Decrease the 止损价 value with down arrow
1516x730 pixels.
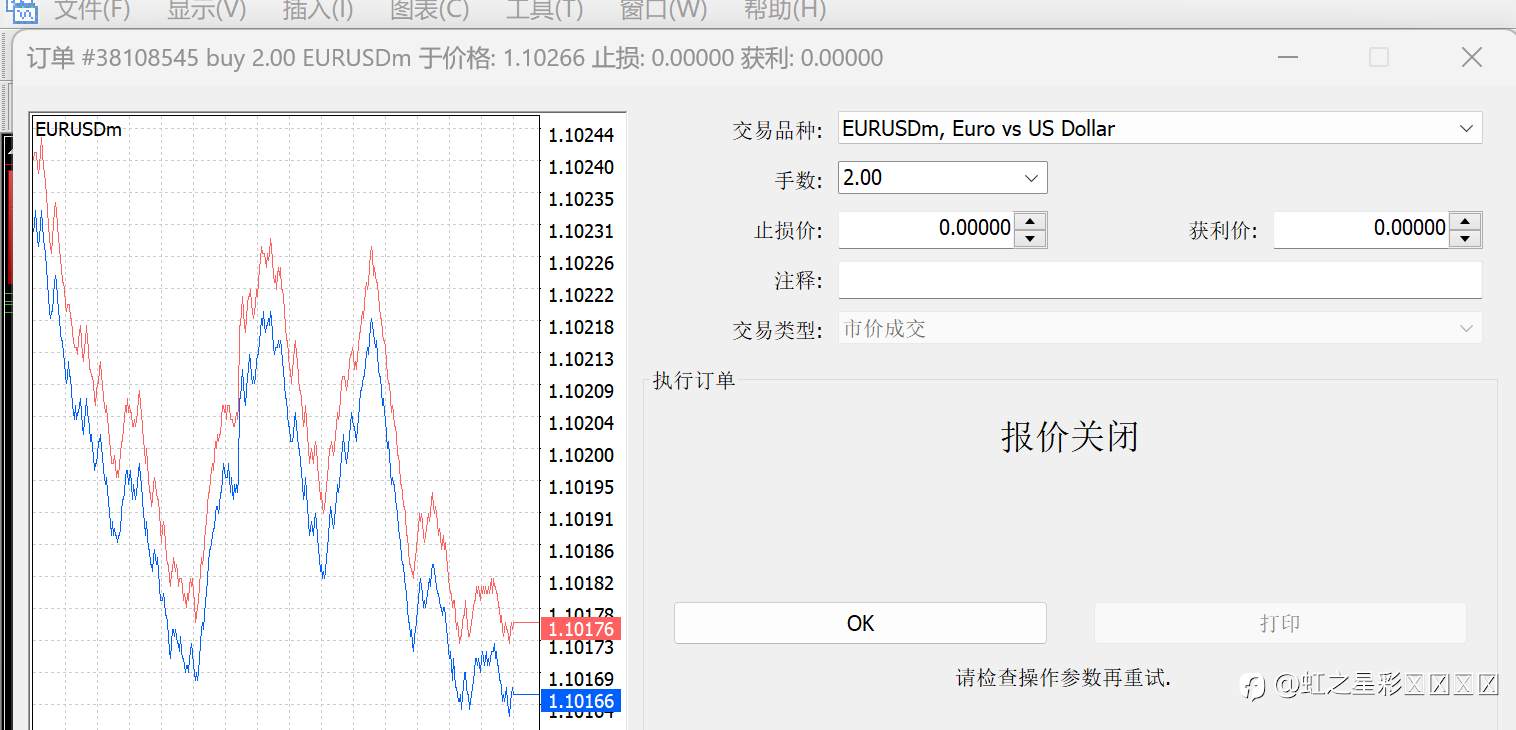[x=1030, y=238]
